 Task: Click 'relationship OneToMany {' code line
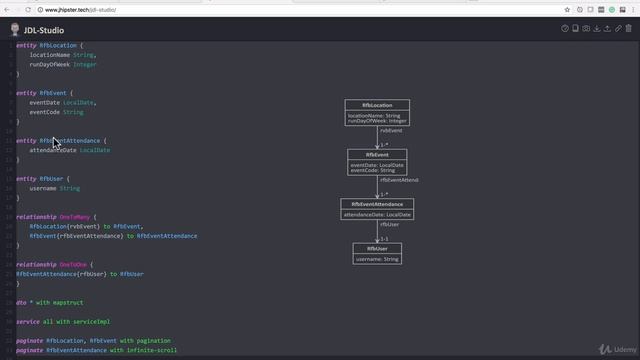click(x=56, y=217)
